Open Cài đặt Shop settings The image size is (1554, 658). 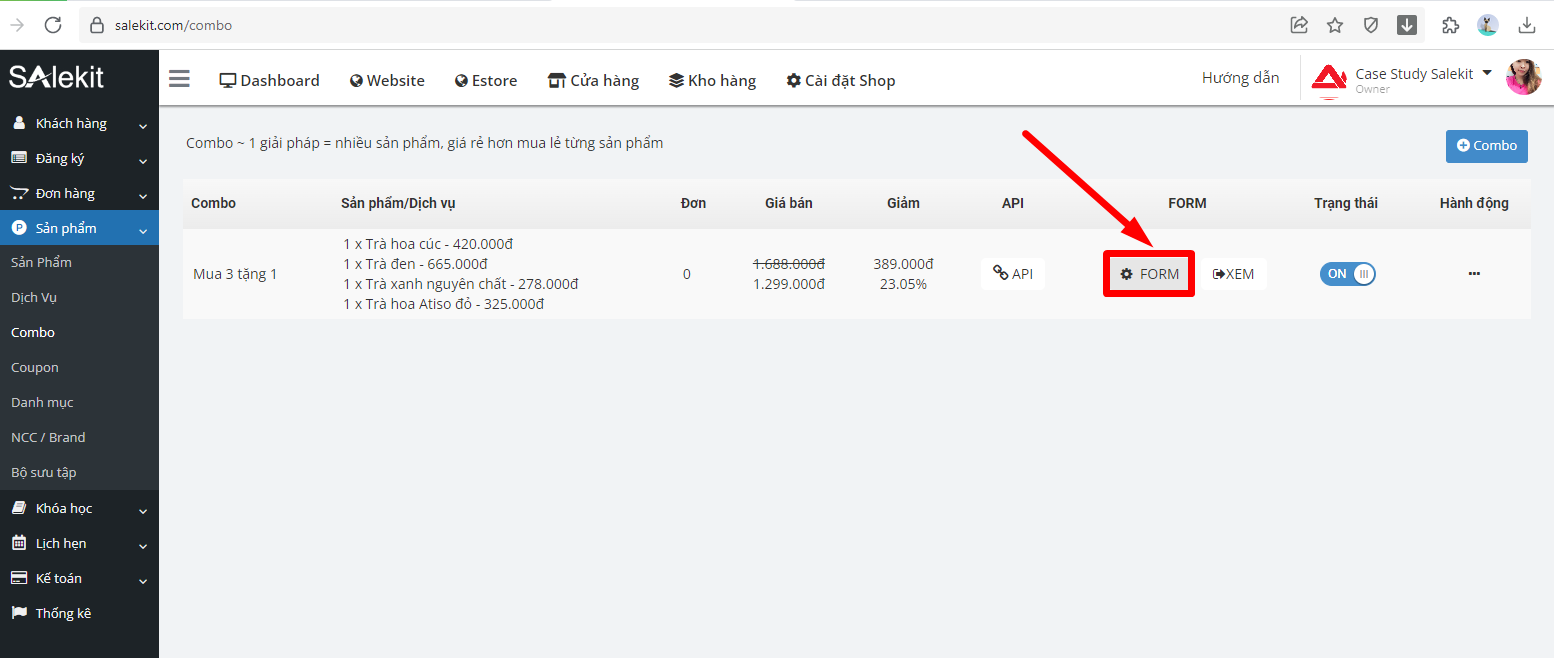(x=841, y=80)
